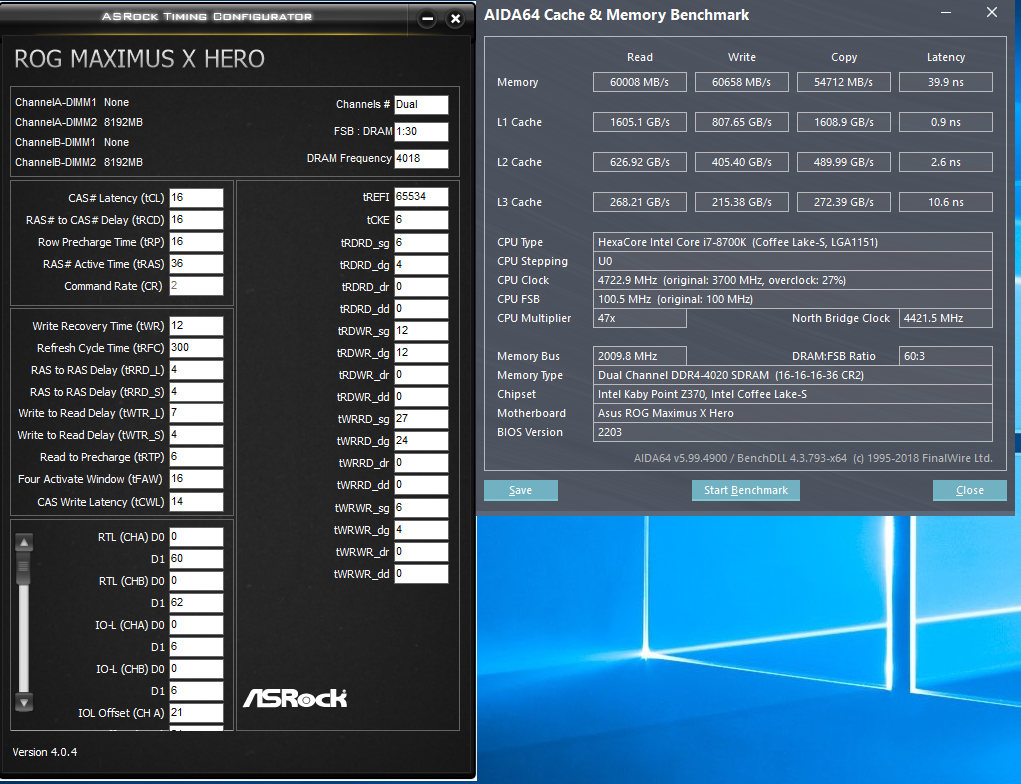The image size is (1021, 784).
Task: Click the DRAM Frequency field
Action: coord(421,159)
